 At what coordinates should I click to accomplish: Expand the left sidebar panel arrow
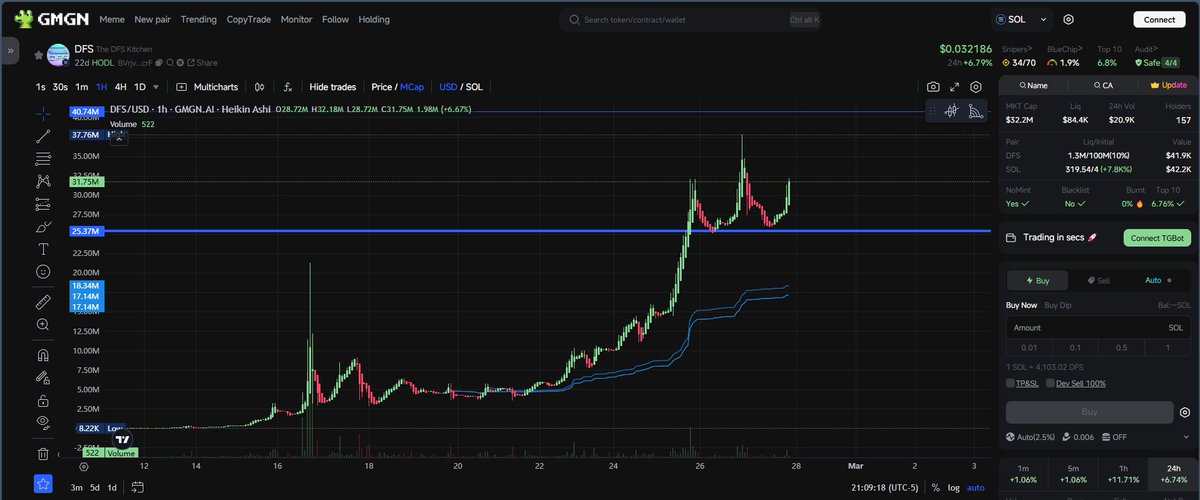point(10,49)
